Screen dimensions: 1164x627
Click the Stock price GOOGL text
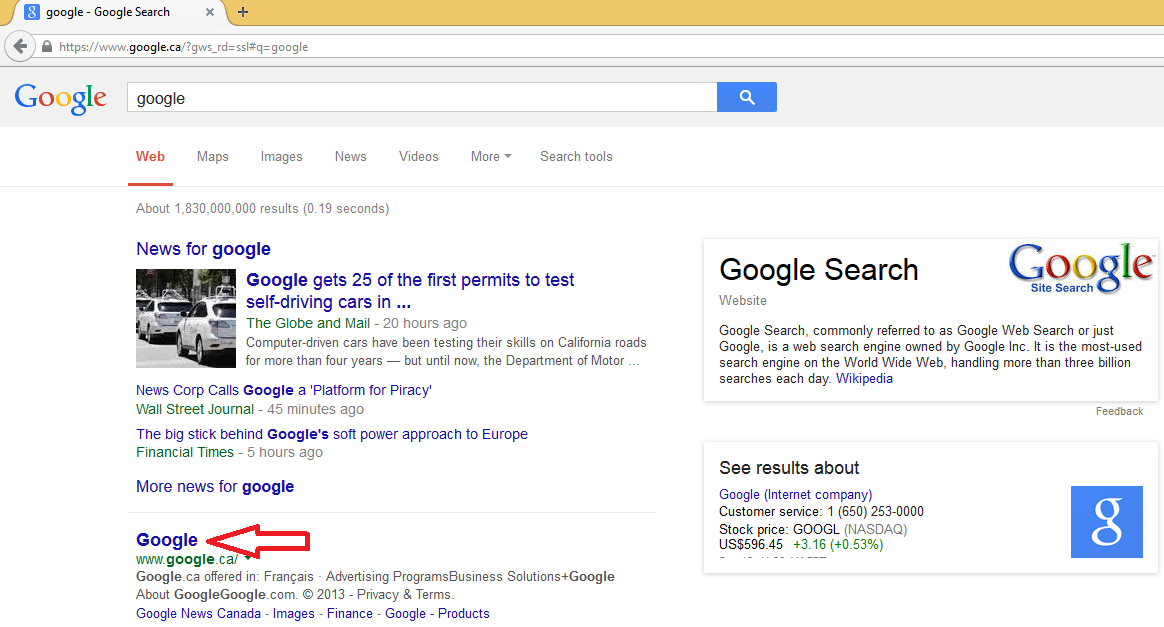813,529
